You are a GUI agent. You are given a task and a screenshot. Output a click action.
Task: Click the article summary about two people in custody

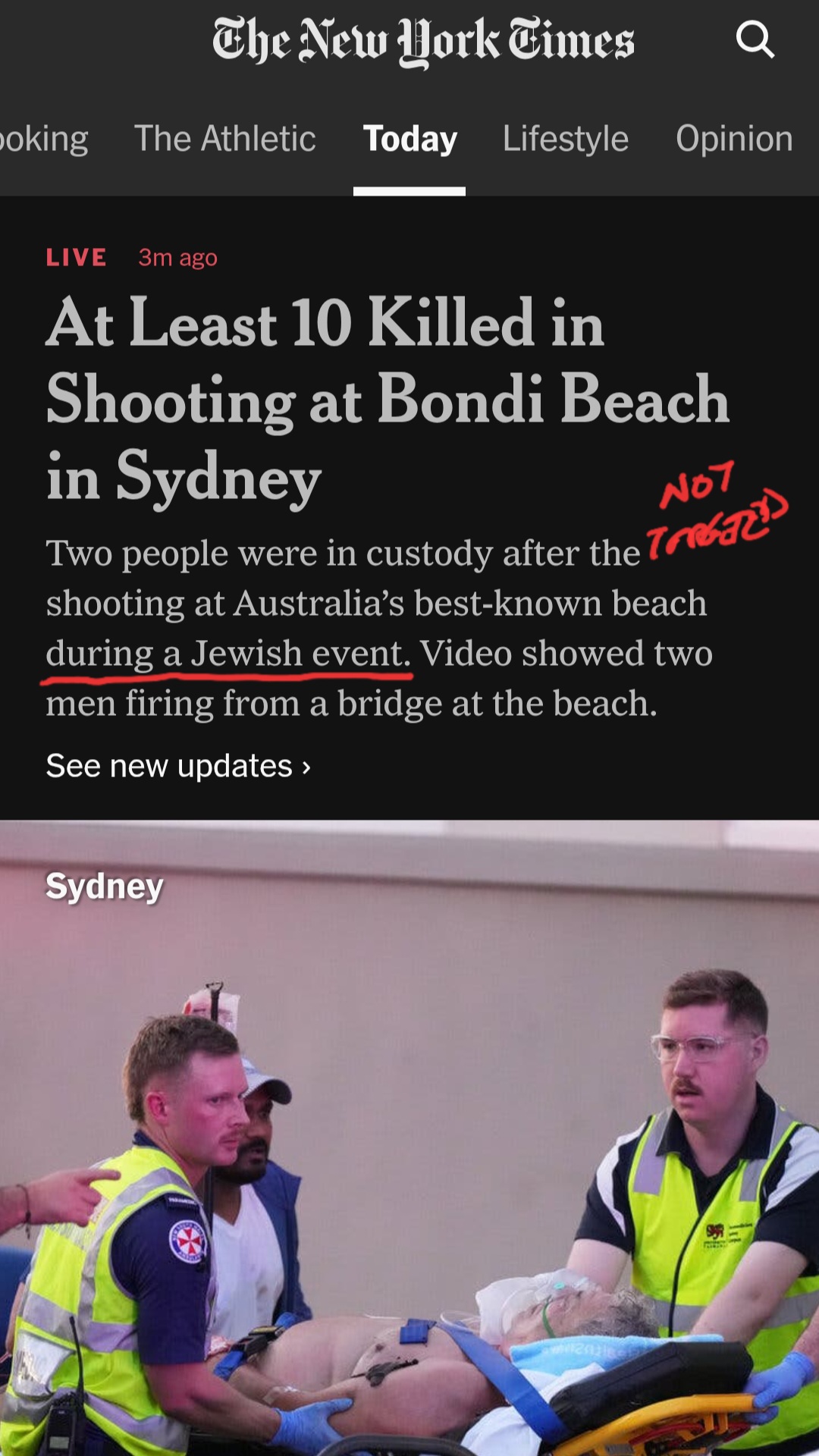[379, 628]
